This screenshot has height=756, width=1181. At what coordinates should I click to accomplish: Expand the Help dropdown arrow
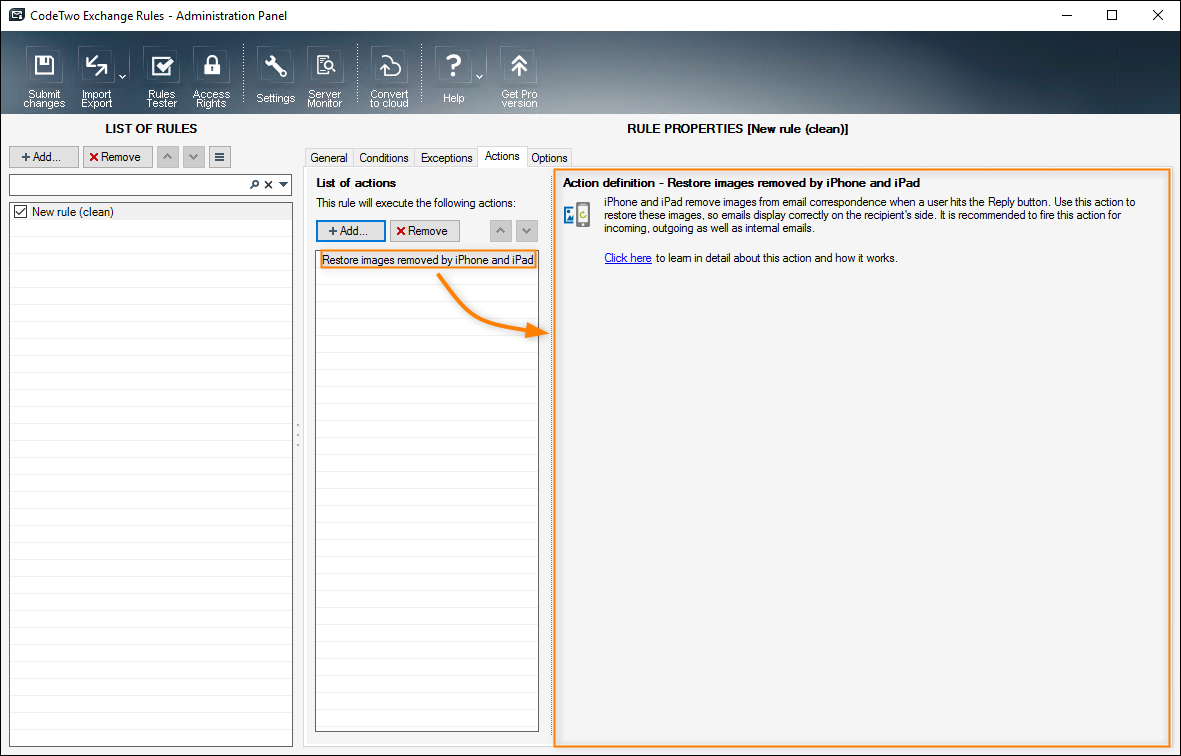click(479, 77)
